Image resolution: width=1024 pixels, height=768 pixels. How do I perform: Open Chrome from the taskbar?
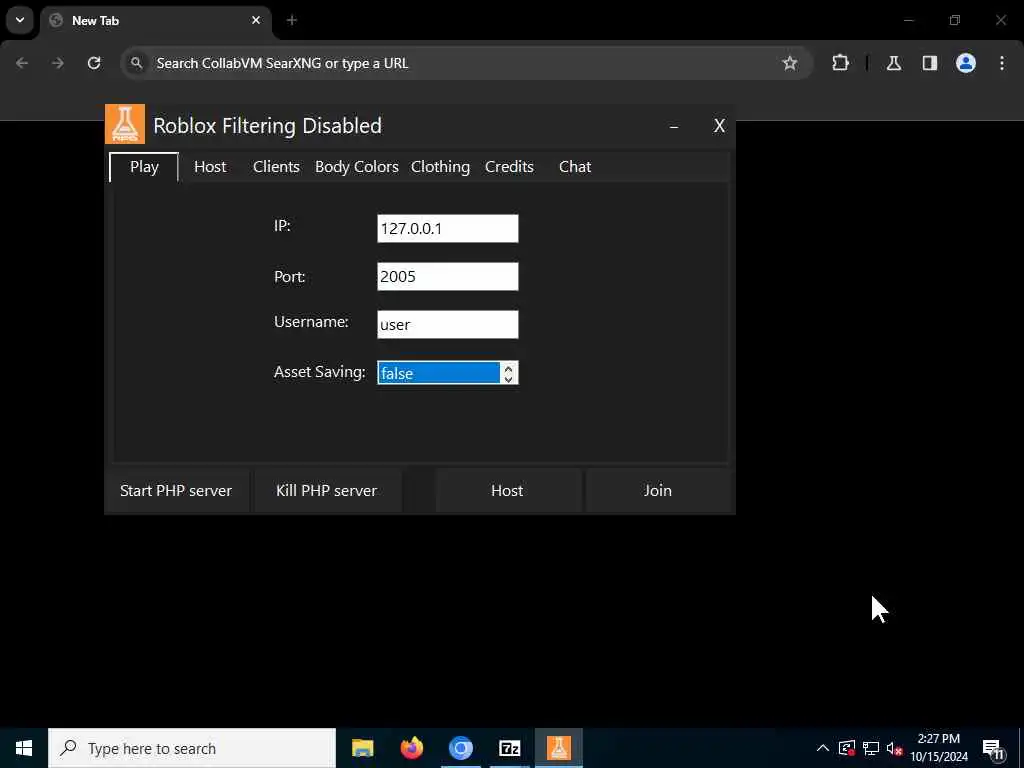[460, 748]
